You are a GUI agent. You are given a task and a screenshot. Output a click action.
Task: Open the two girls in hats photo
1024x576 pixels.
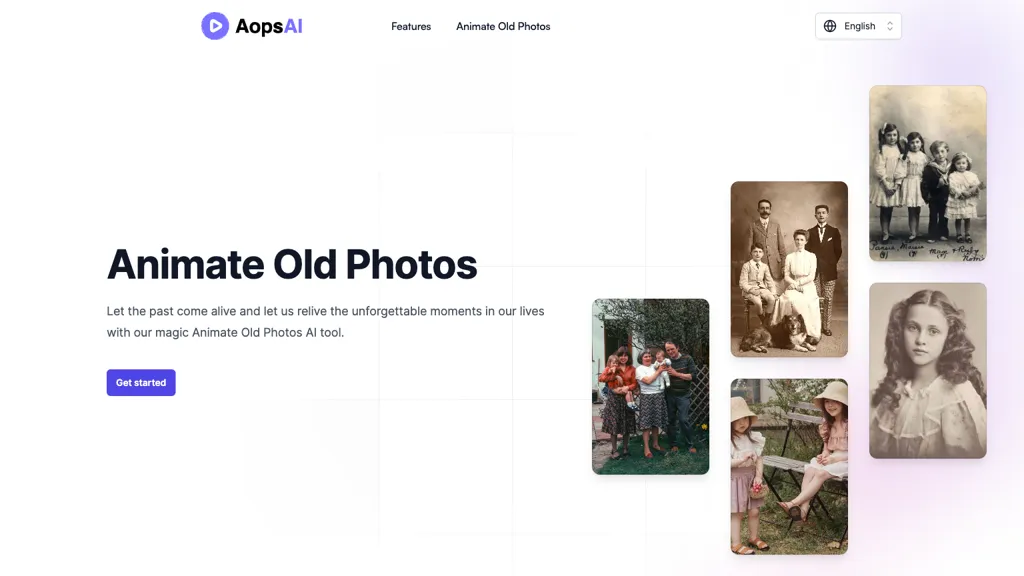(x=789, y=466)
